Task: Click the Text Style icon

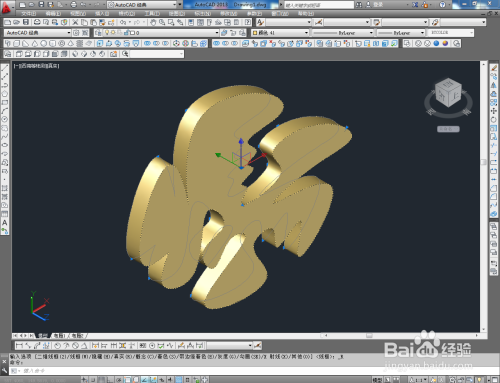Action: [260, 22]
